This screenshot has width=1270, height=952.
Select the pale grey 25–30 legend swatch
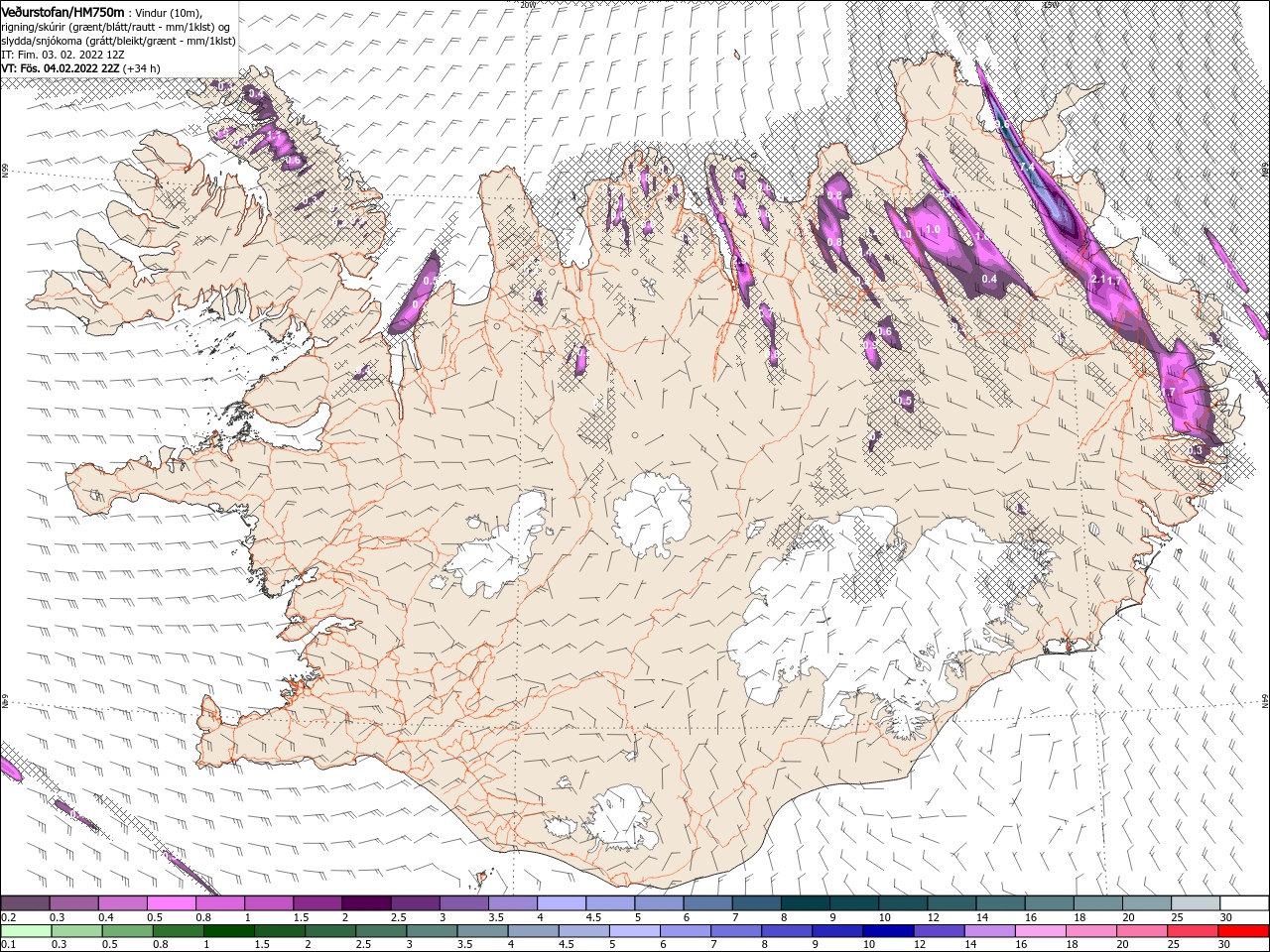(1196, 903)
